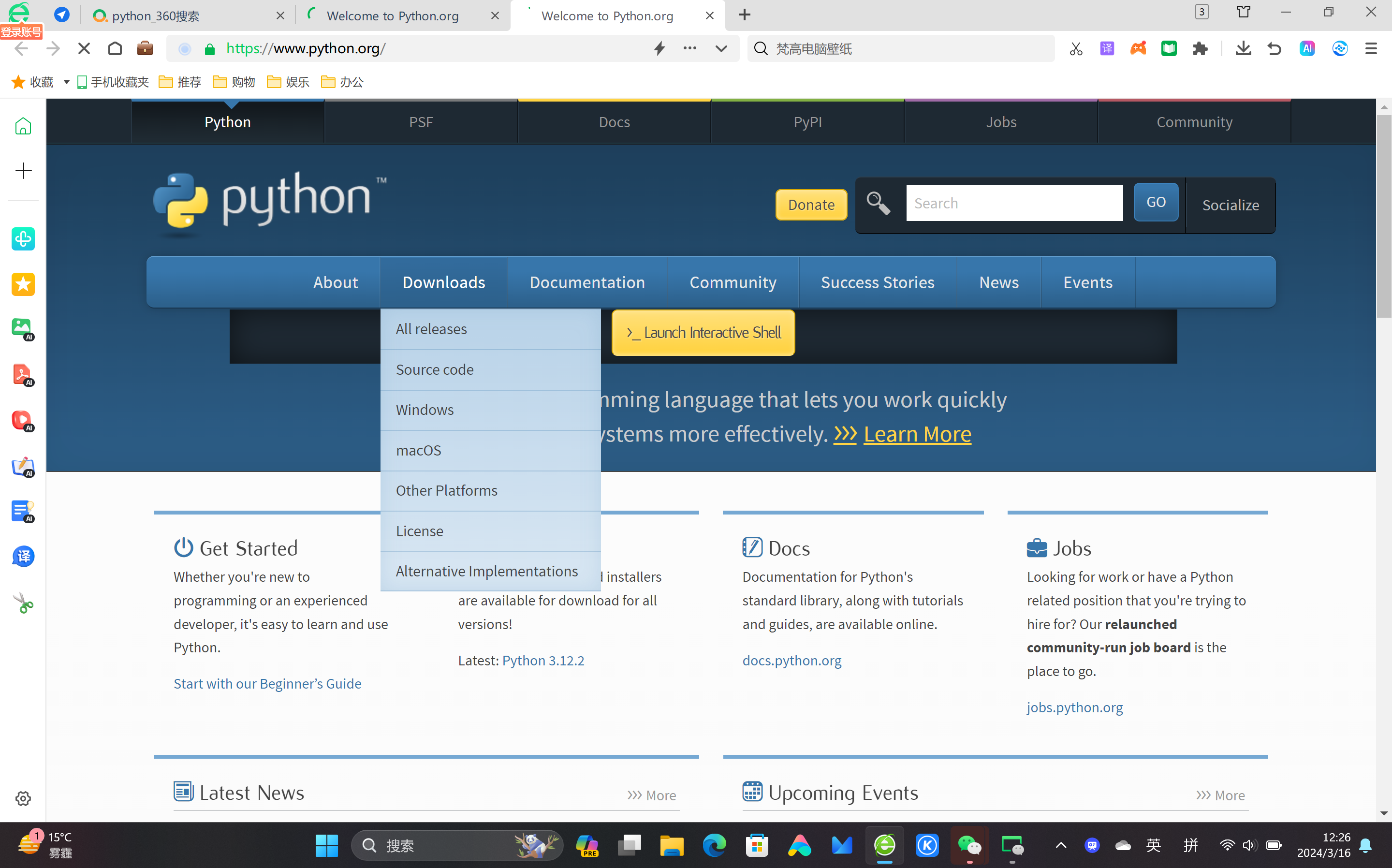Expand the address bar dropdown chevron
This screenshot has height=868, width=1392.
pos(721,49)
